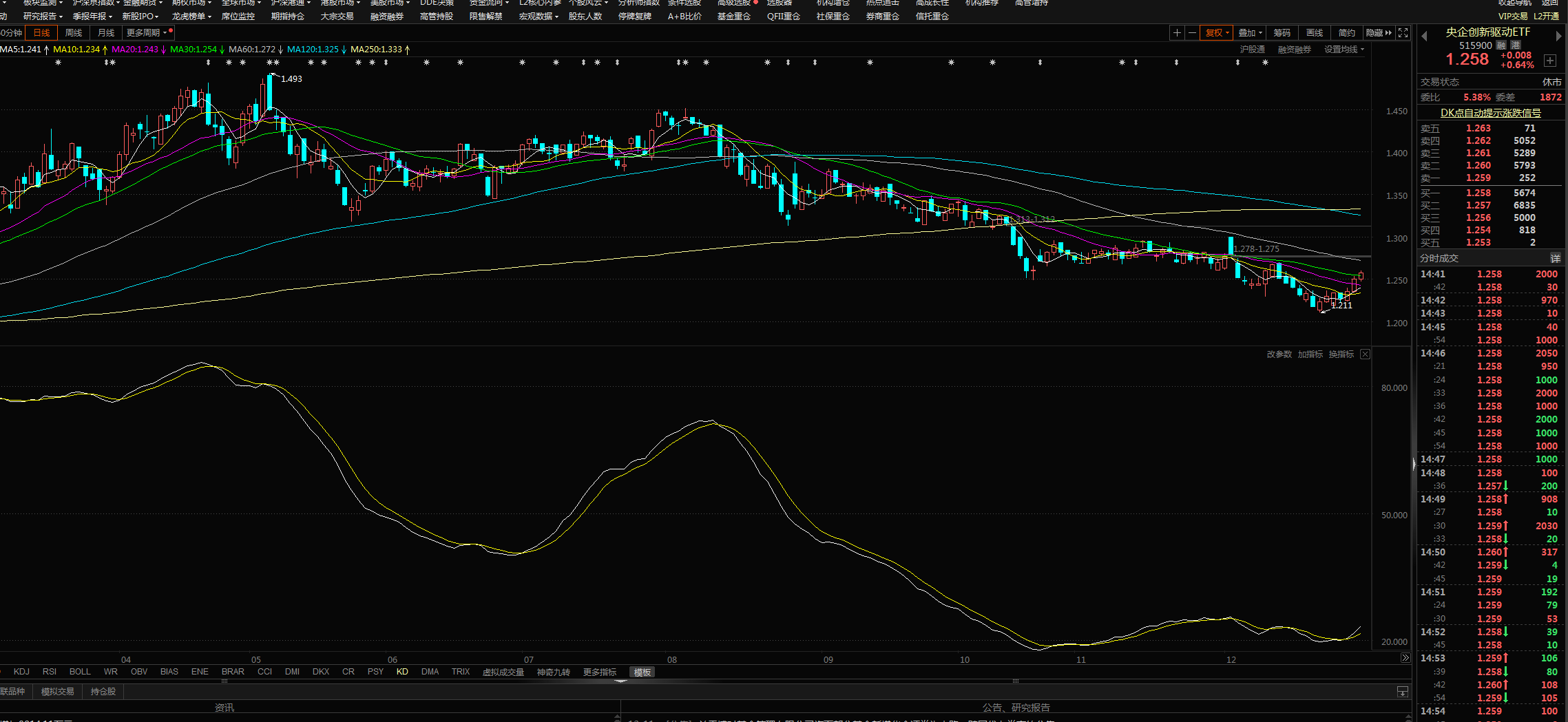The width and height of the screenshot is (1568, 722).
Task: Toggle 融资融券 overlay on chart
Action: [x=1295, y=50]
